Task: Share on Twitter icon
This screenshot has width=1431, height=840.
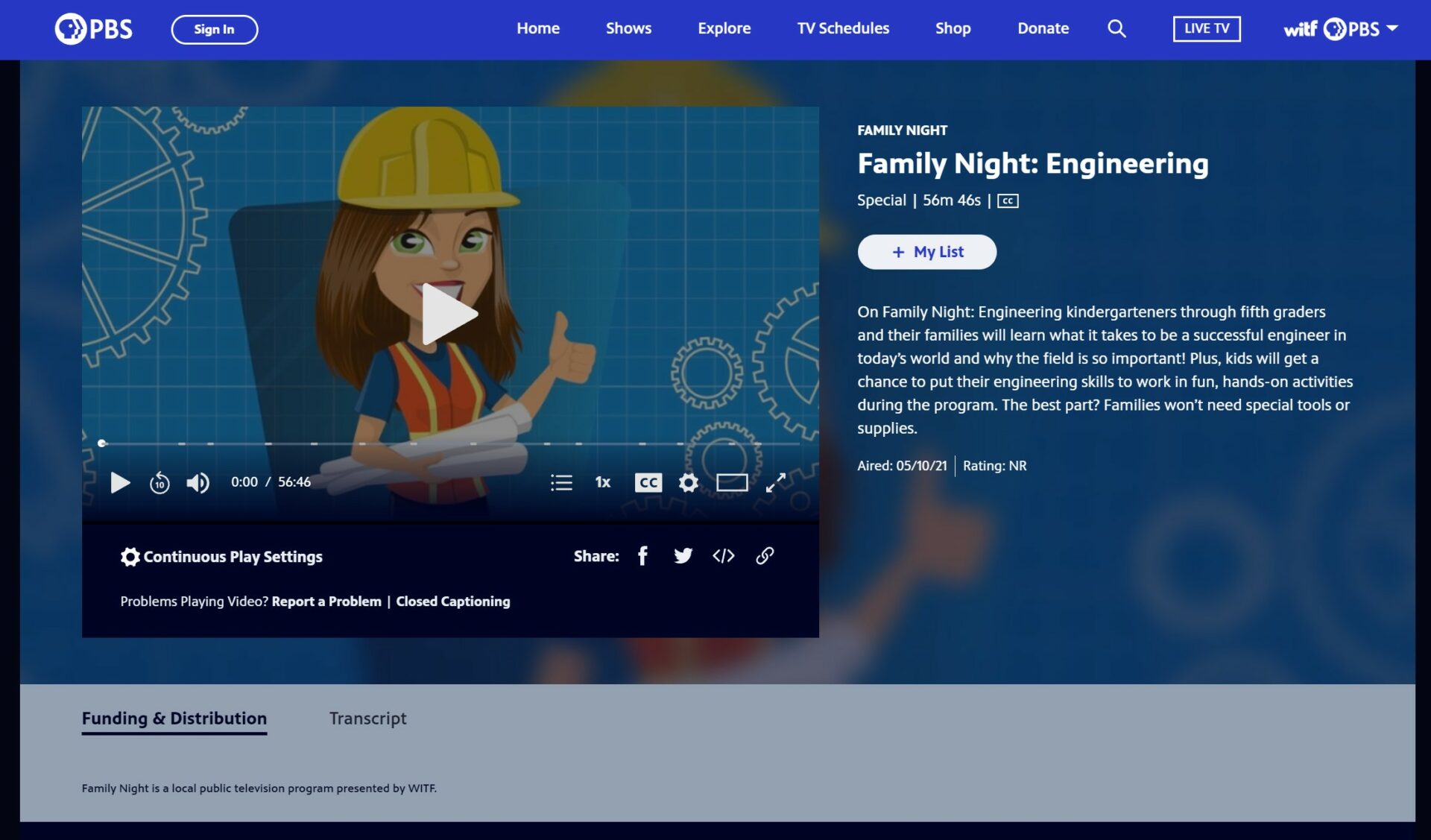Action: pyautogui.click(x=683, y=556)
